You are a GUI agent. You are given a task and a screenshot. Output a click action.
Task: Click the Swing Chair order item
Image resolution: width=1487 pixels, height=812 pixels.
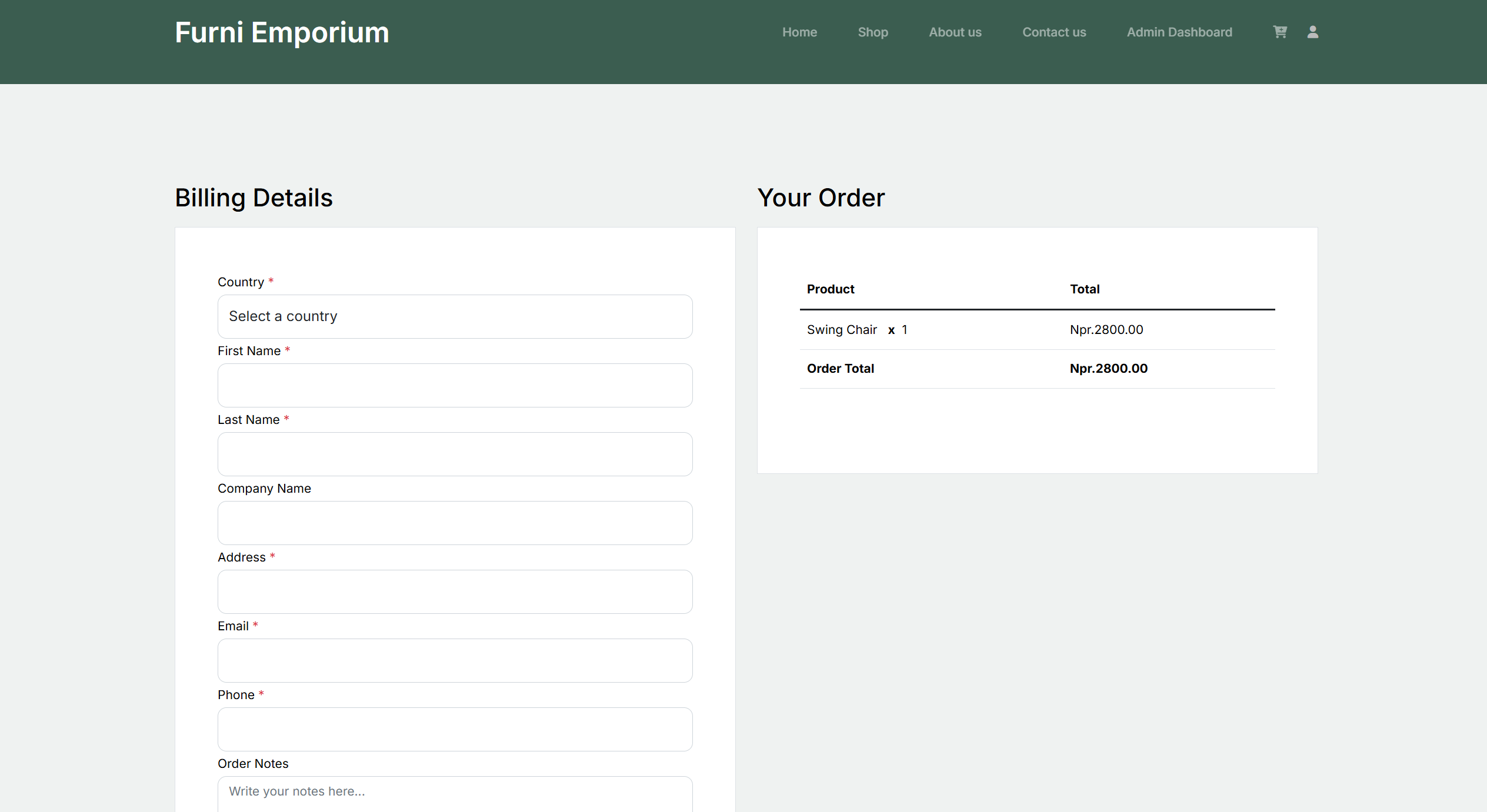841,330
